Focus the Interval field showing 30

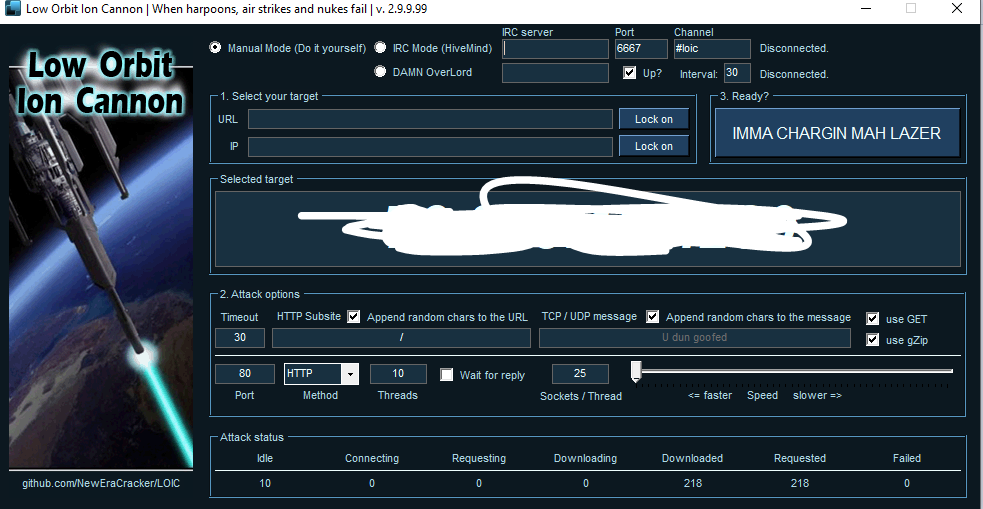(x=737, y=73)
